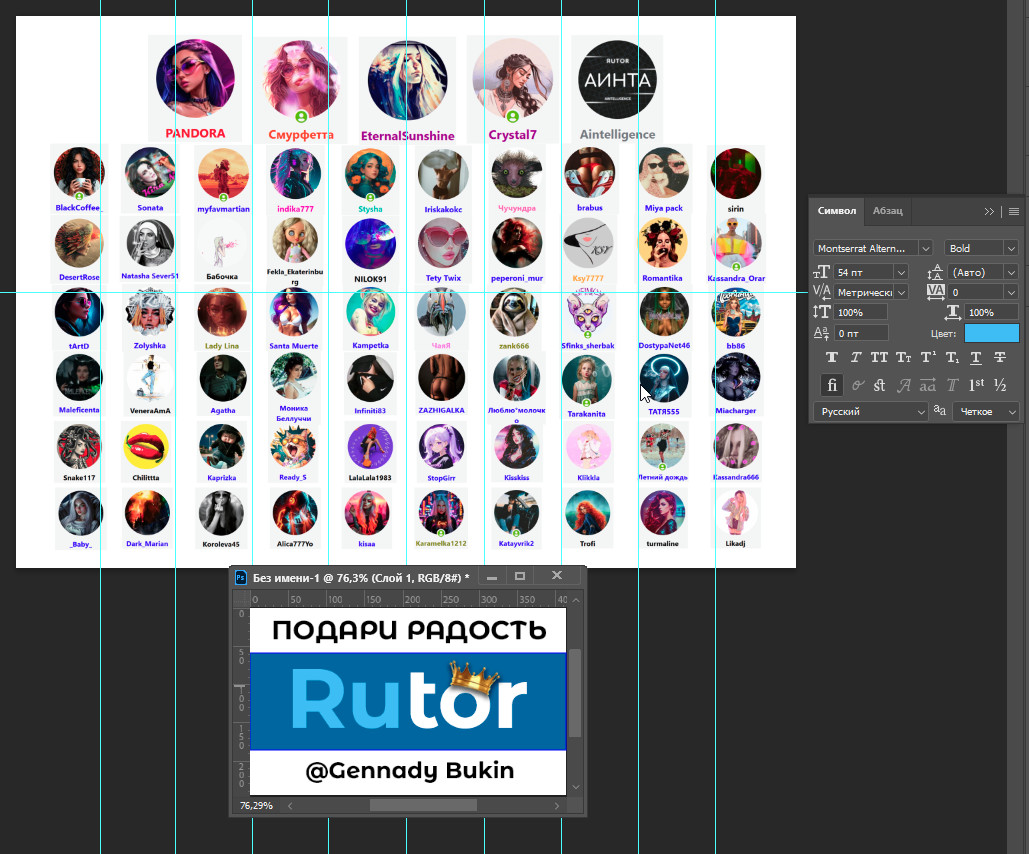Click the Strikethrough text icon
The height and width of the screenshot is (854, 1029).
click(1000, 358)
